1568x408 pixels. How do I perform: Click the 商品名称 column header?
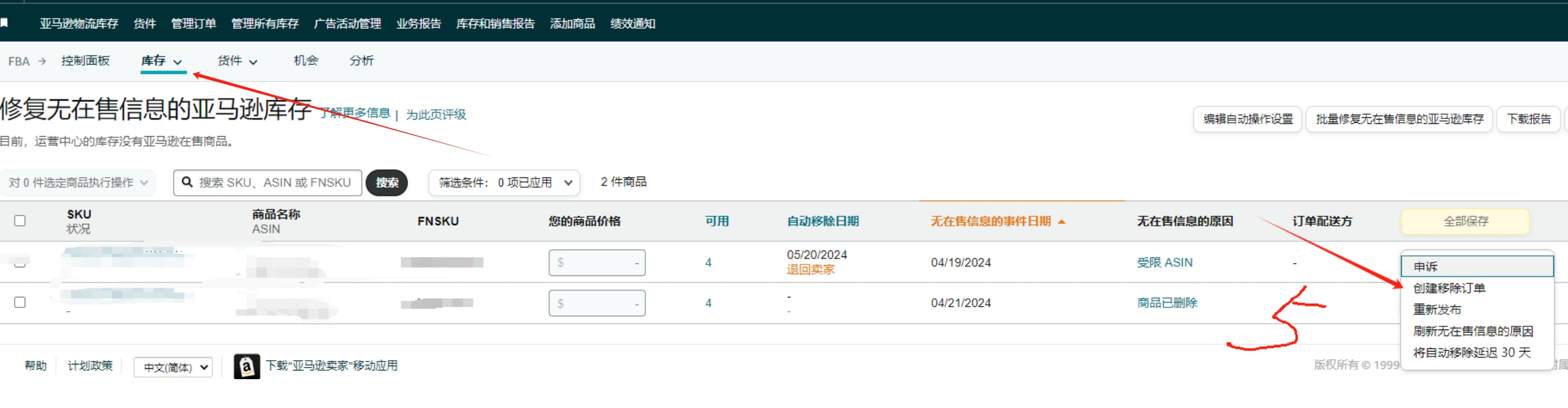[x=276, y=214]
